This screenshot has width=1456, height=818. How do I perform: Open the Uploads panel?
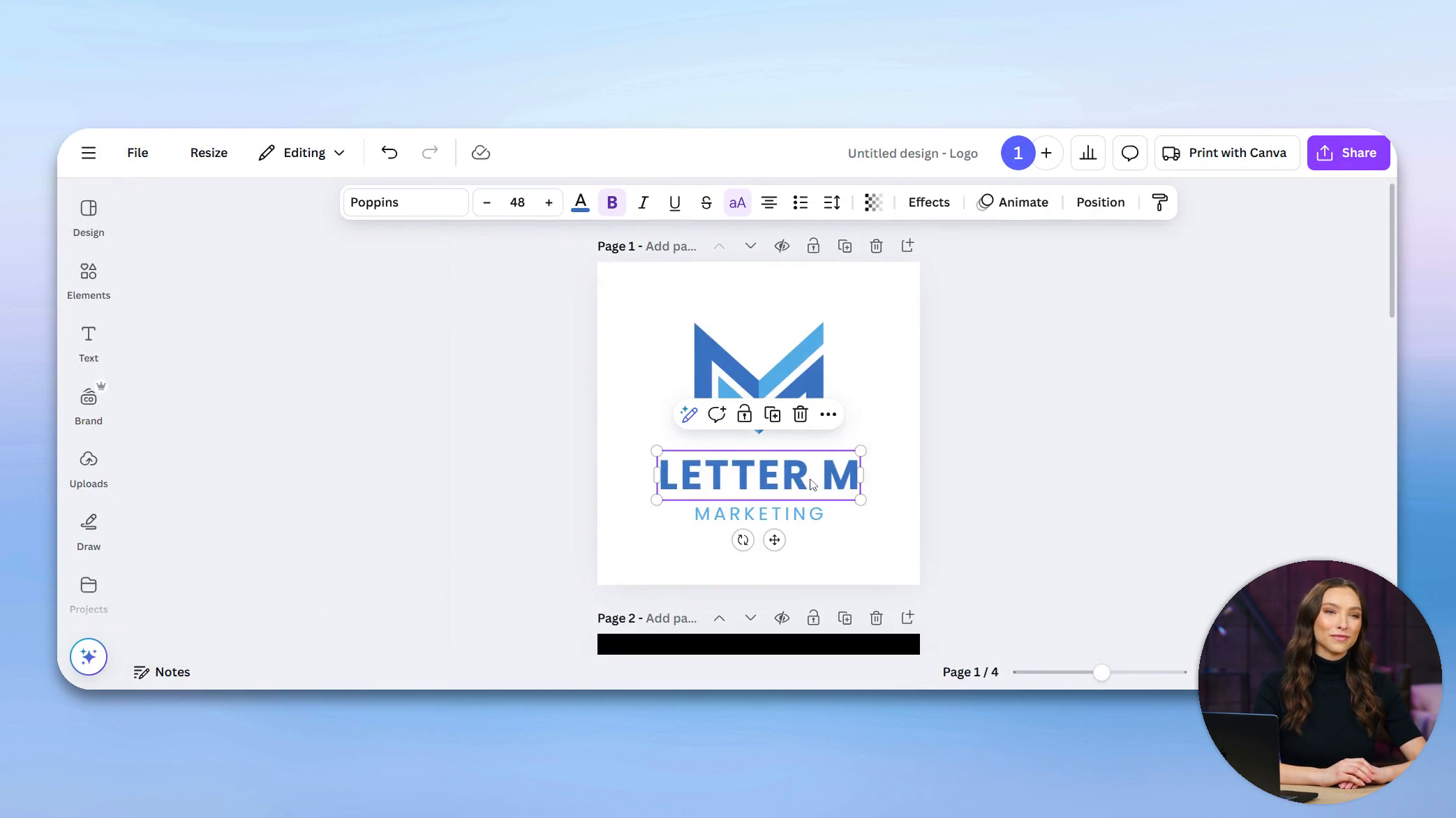[88, 468]
